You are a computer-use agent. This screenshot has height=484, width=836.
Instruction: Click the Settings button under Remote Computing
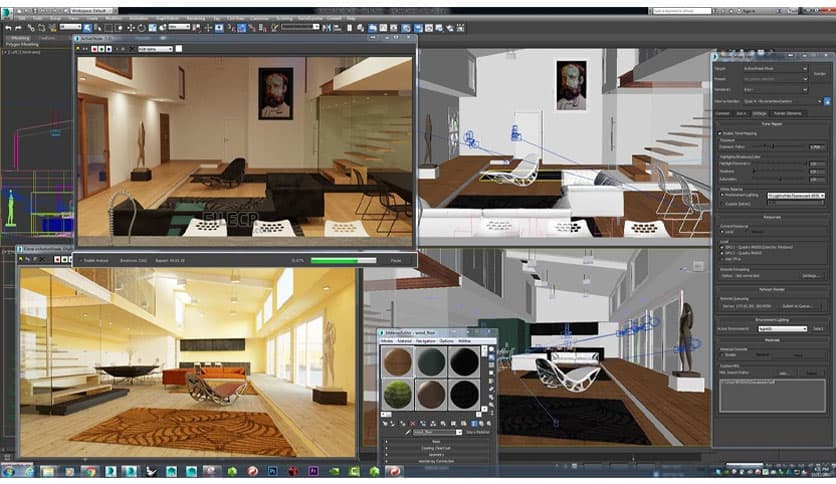click(x=811, y=276)
